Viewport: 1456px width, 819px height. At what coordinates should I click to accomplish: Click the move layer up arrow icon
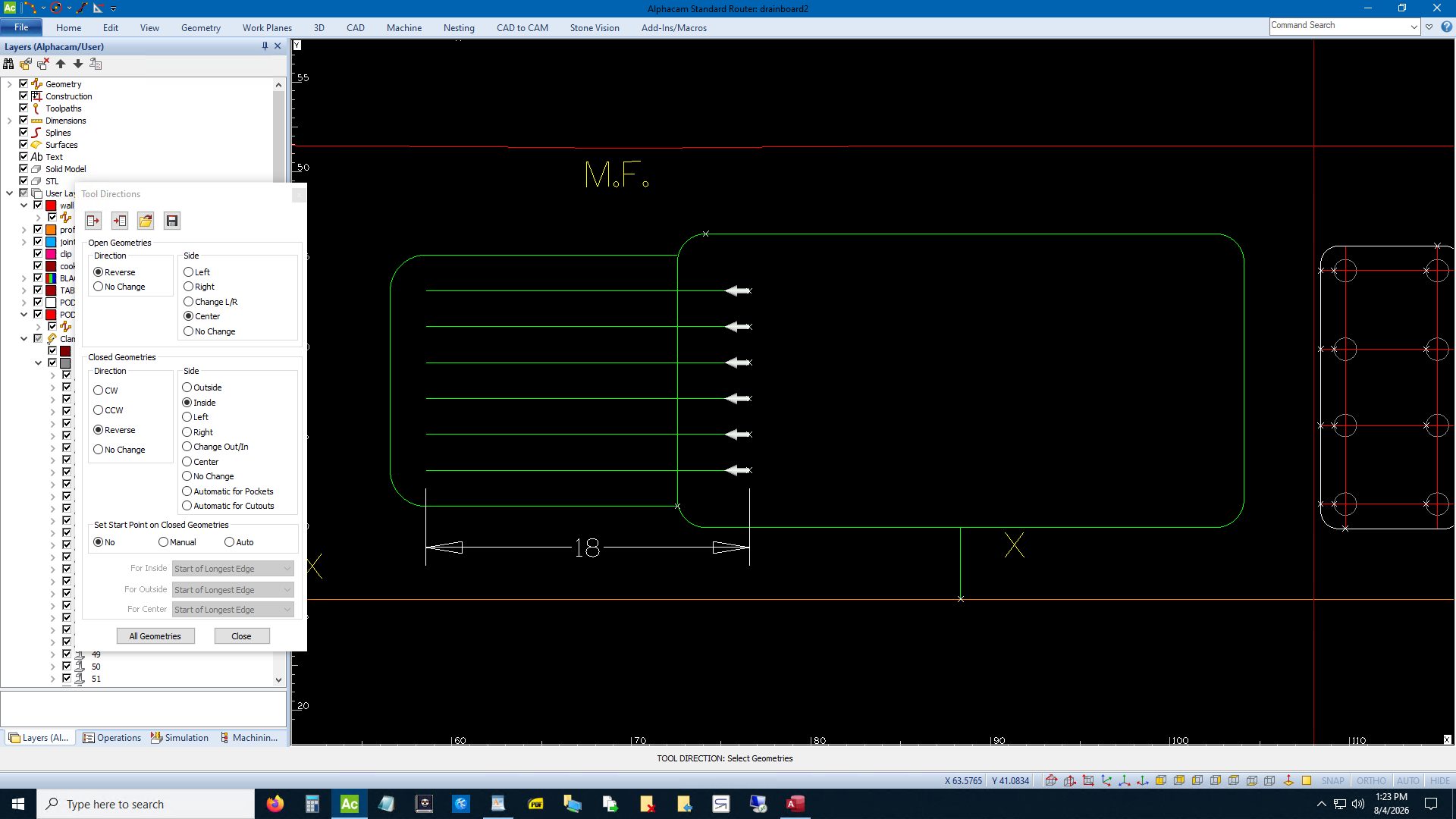pos(61,64)
